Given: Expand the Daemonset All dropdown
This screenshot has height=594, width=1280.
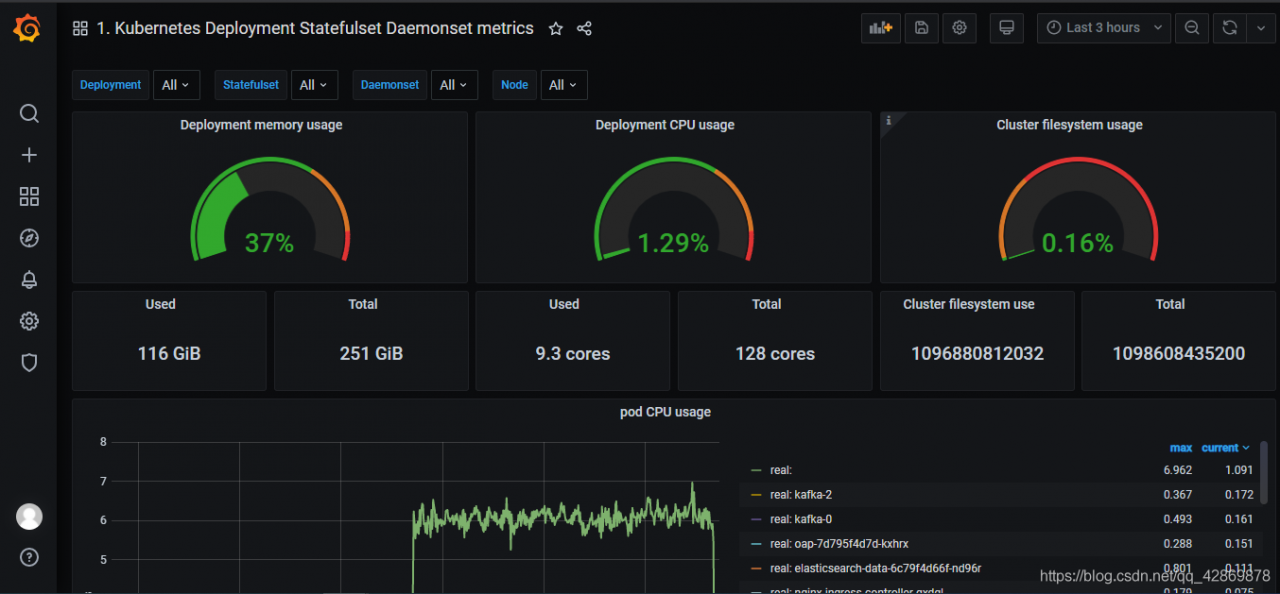Looking at the screenshot, I should (454, 85).
